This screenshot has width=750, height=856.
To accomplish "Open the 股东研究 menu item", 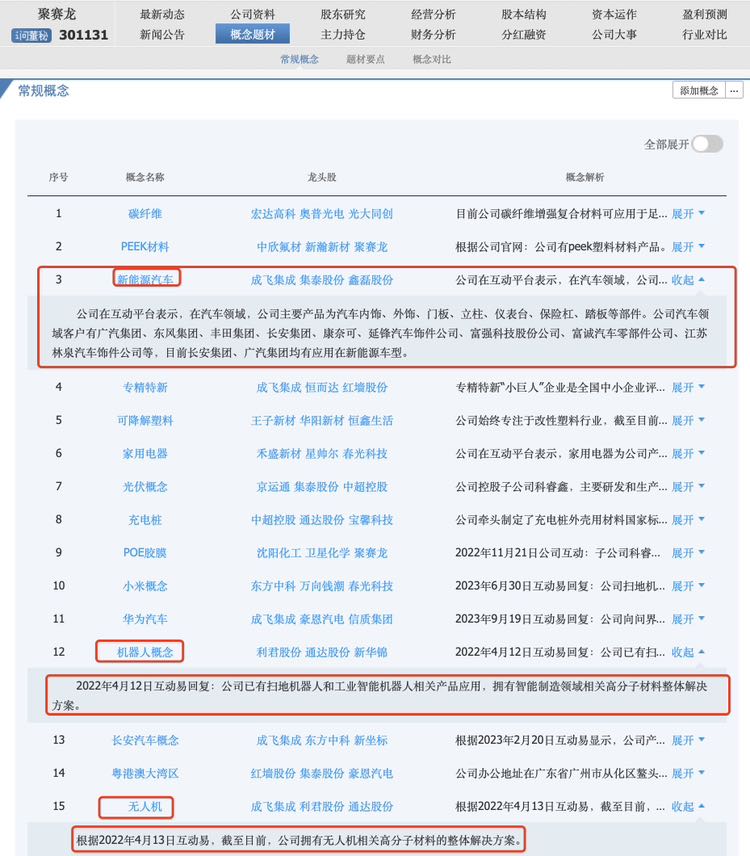I will point(343,14).
